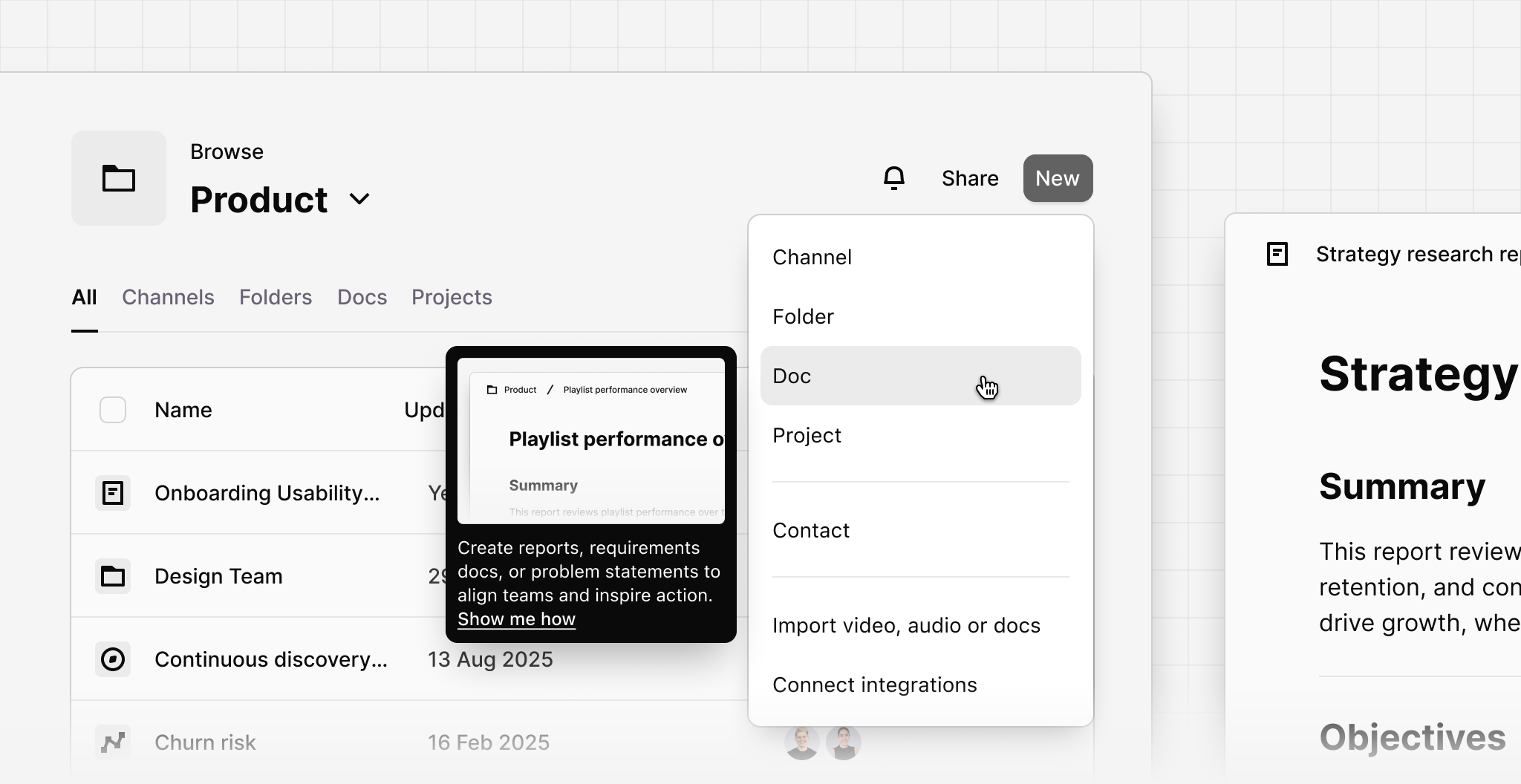The image size is (1521, 784).
Task: Click the Strategy research title in side panel
Action: (1418, 254)
